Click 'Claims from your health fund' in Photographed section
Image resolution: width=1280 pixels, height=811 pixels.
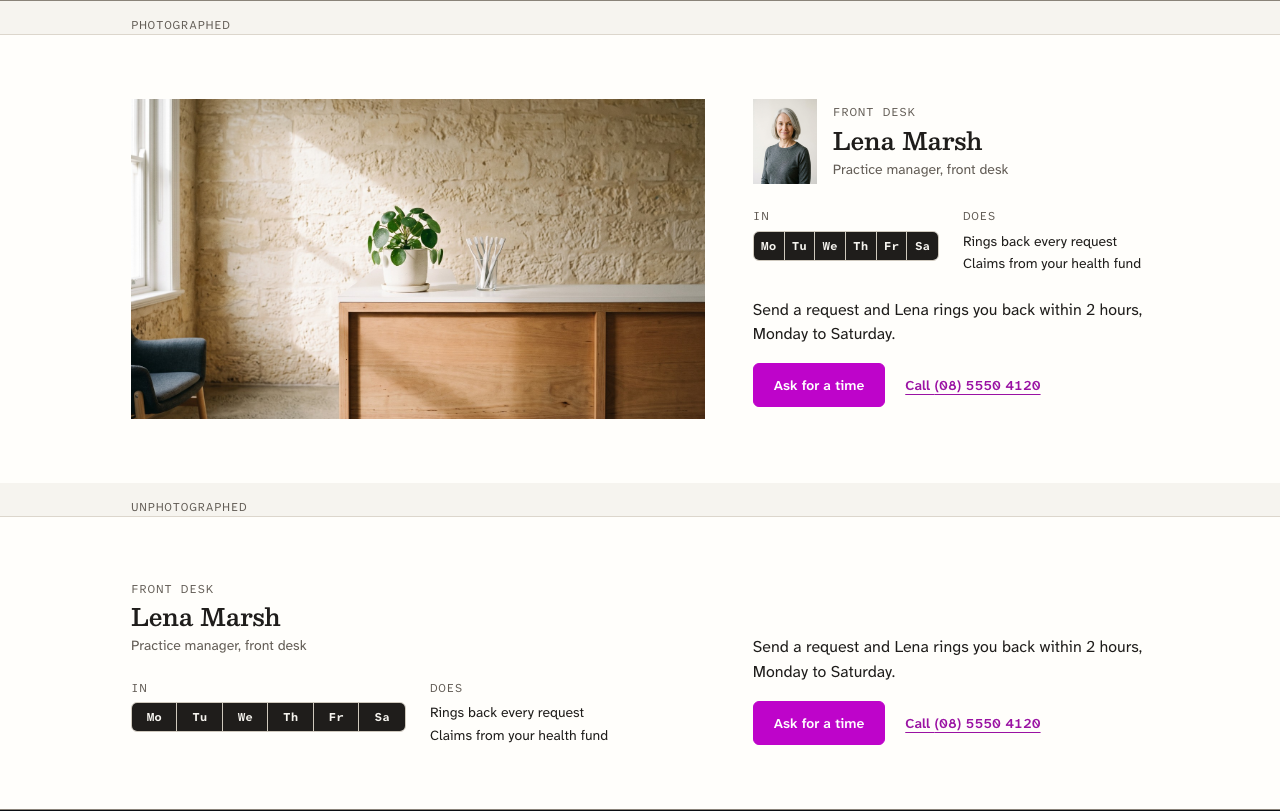1052,264
